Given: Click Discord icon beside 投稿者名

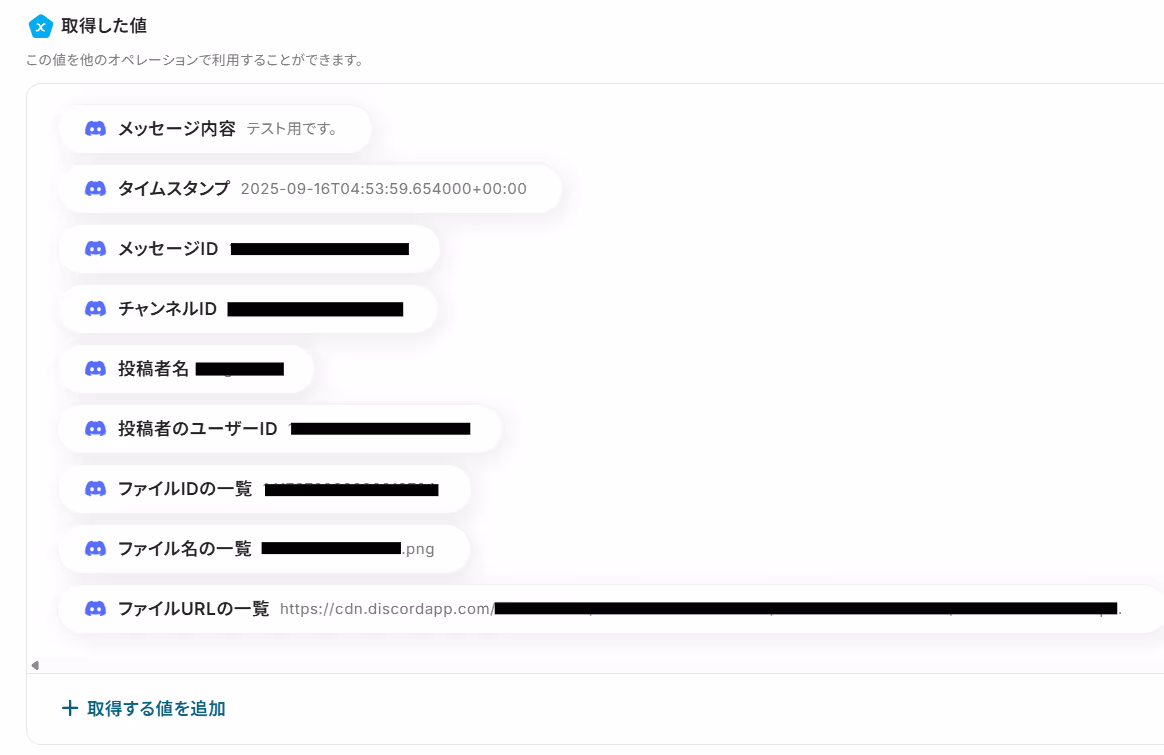Looking at the screenshot, I should pos(95,369).
